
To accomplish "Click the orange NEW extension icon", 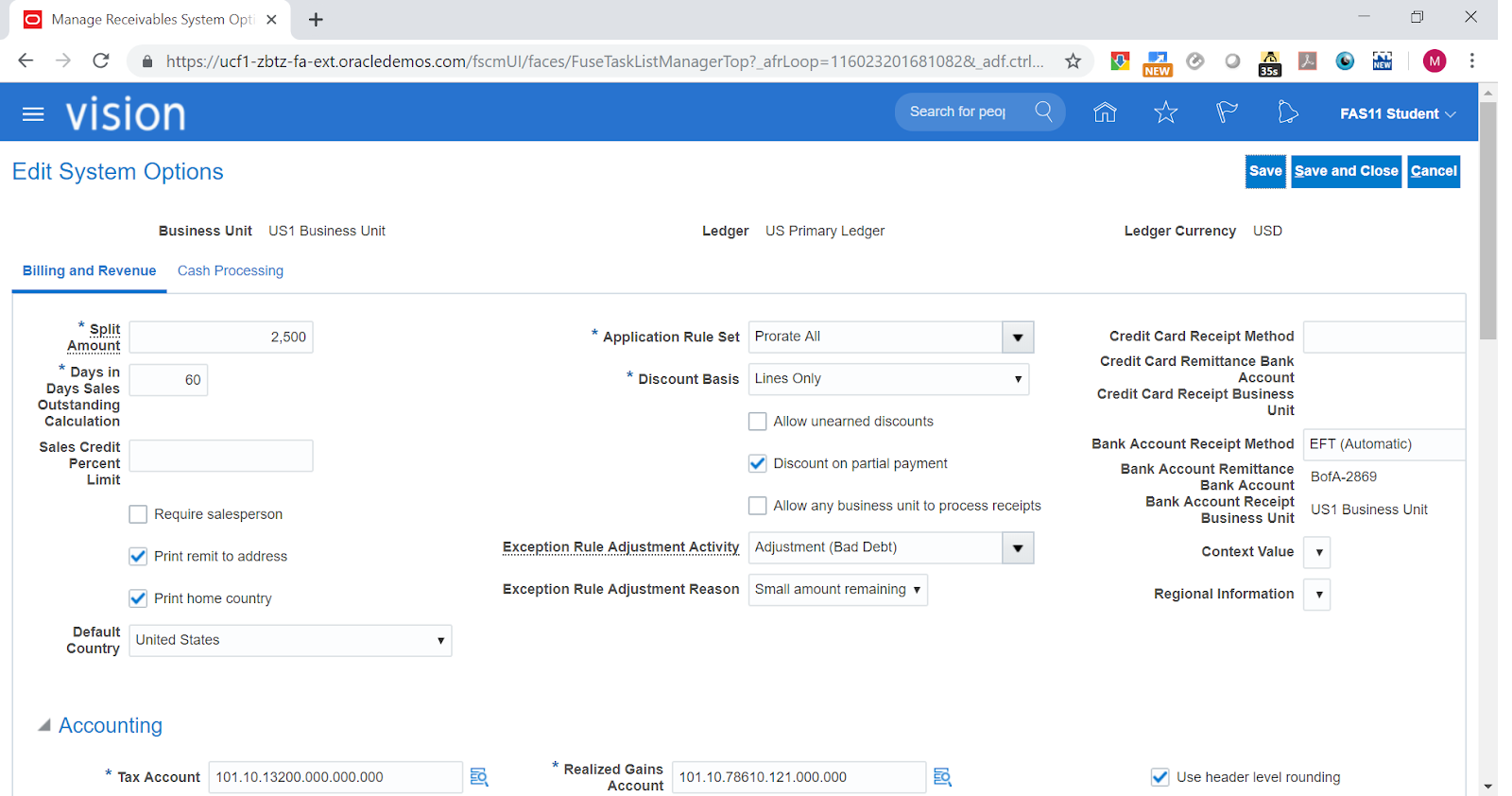I will [1157, 63].
